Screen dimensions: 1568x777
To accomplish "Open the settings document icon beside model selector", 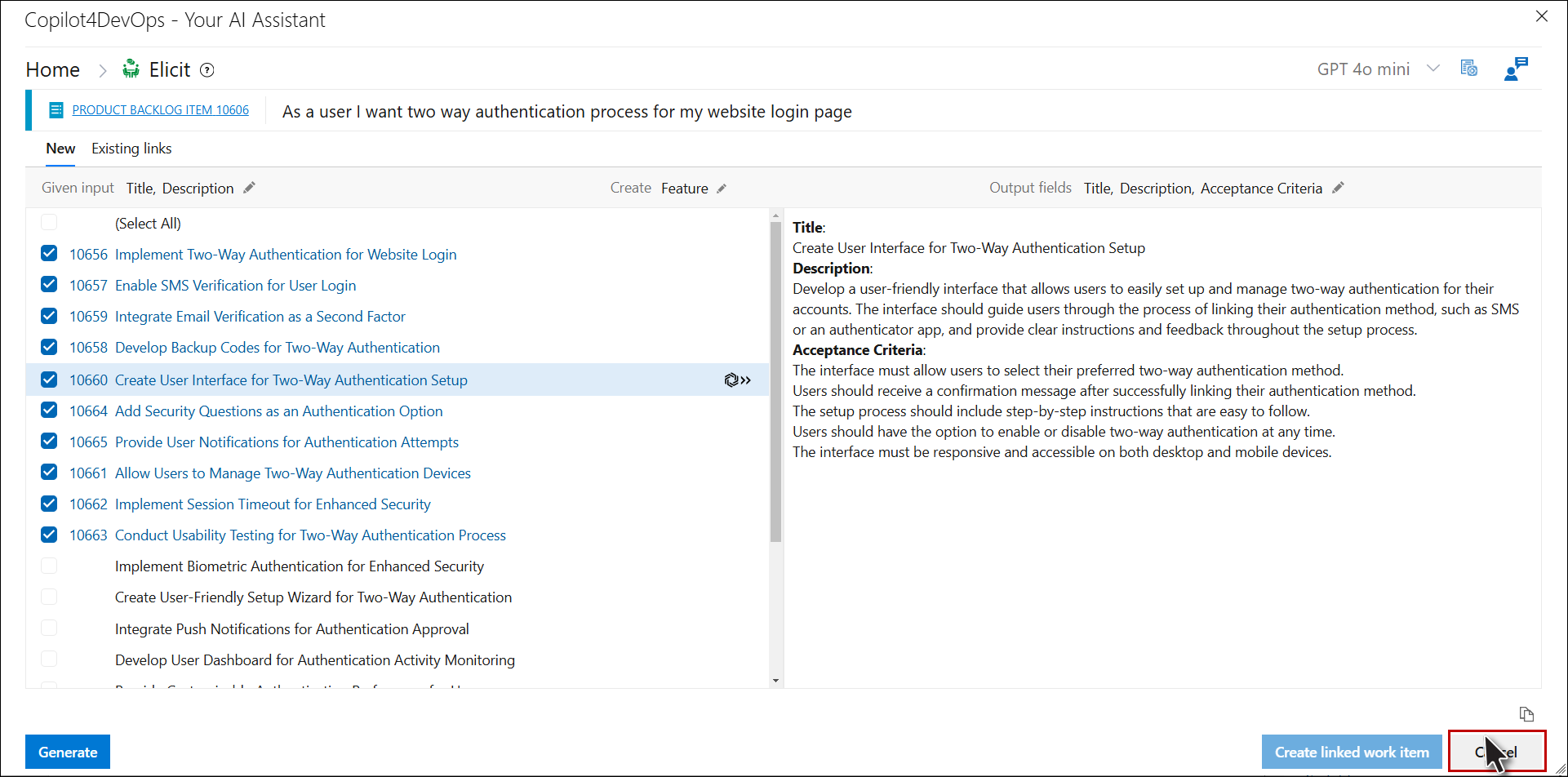I will tap(1468, 69).
